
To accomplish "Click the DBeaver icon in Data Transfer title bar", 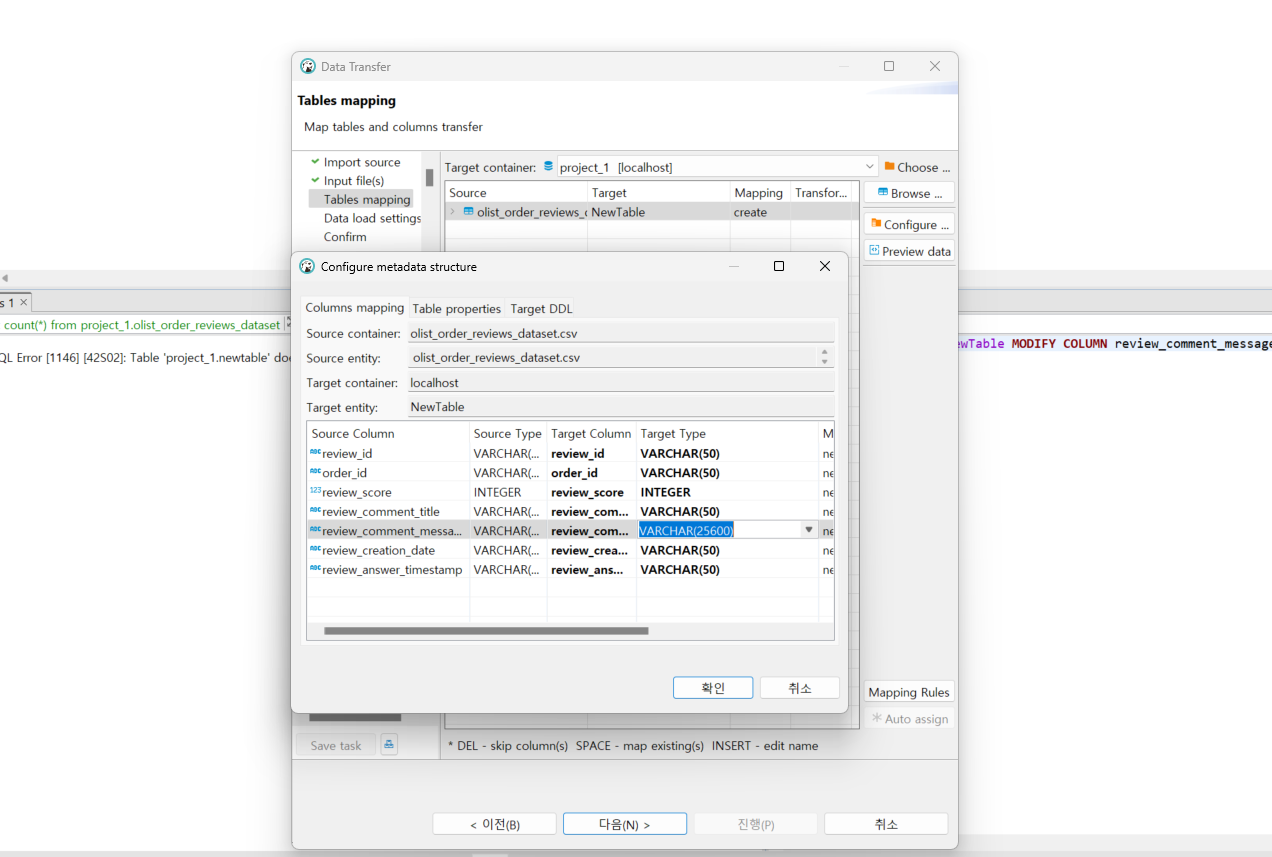I will coord(308,66).
